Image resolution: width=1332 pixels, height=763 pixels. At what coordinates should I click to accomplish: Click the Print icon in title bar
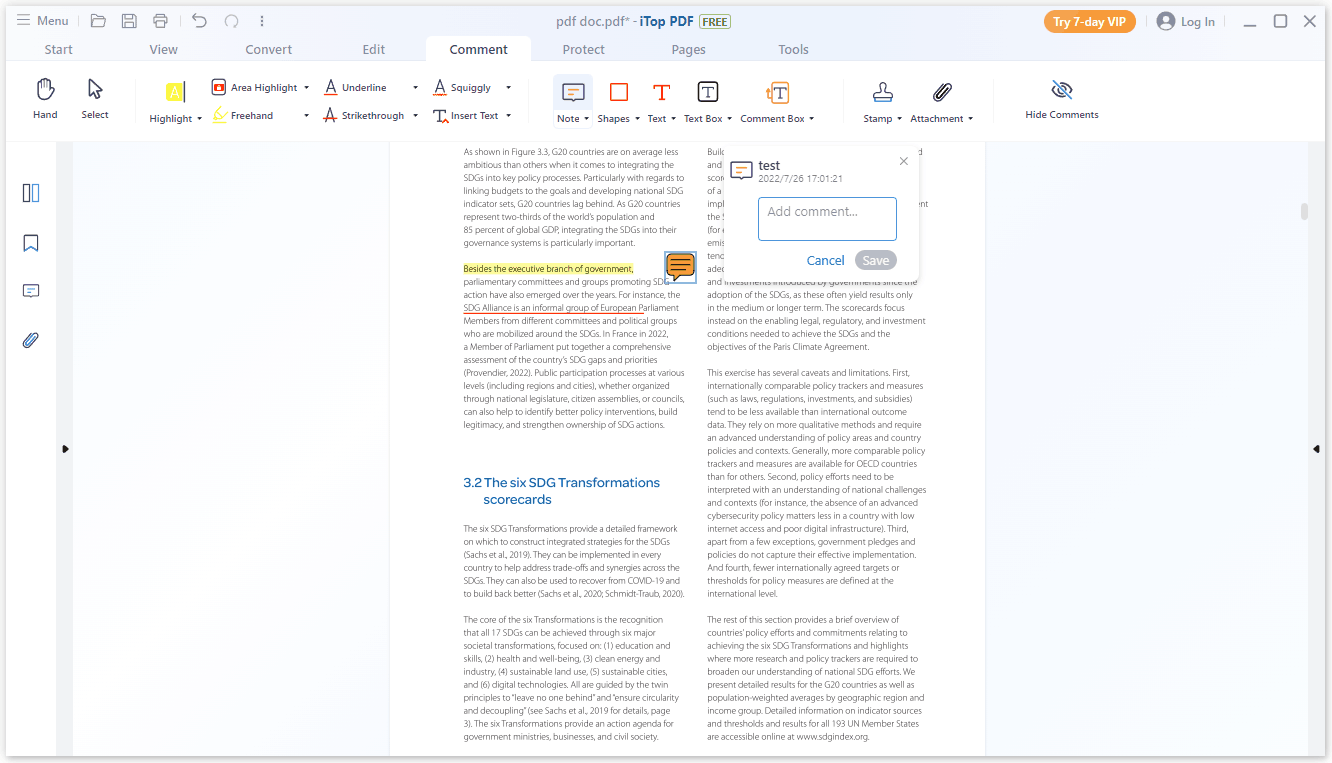point(160,21)
